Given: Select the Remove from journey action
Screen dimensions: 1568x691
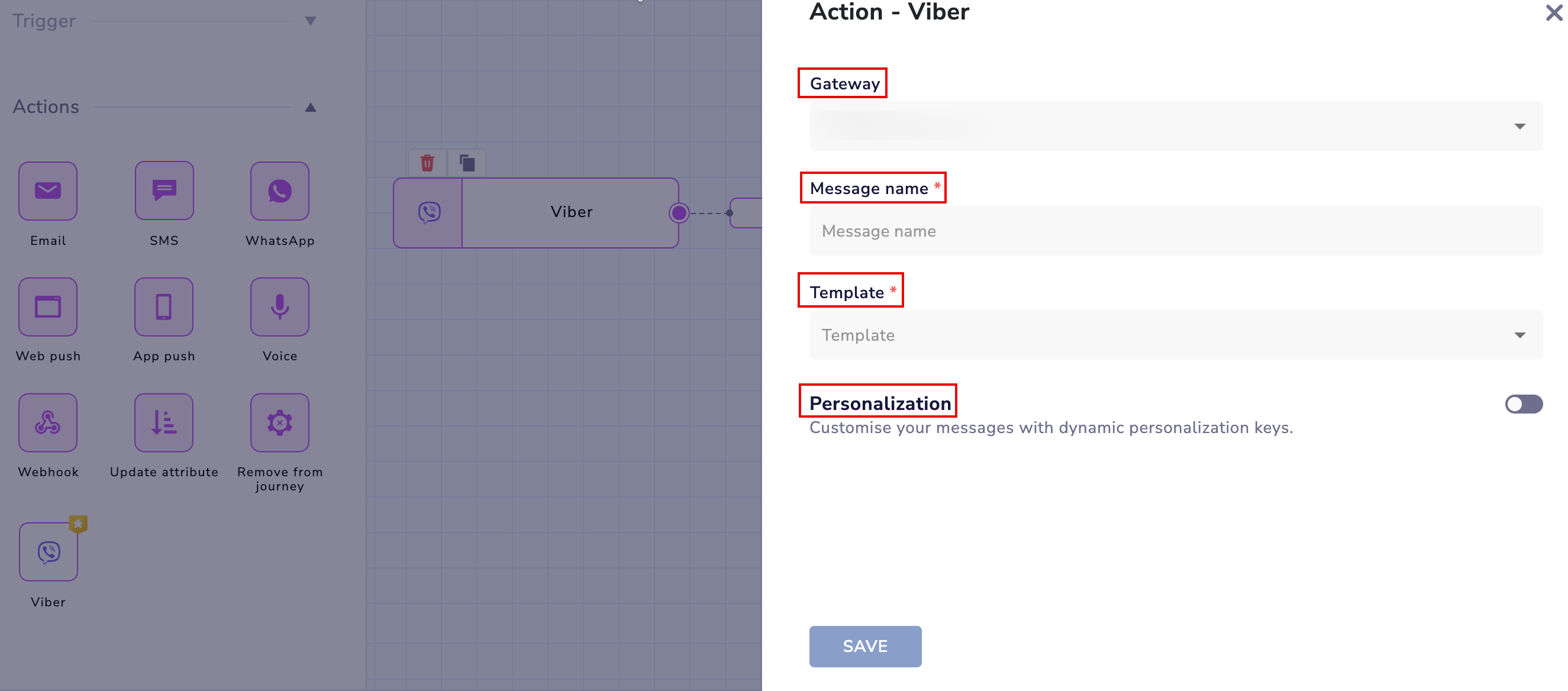Looking at the screenshot, I should pyautogui.click(x=279, y=422).
